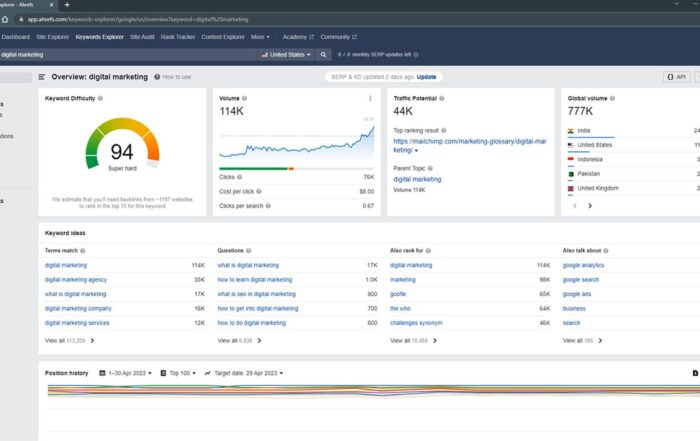
Task: Open digital marketing agency keyword
Action: 75,280
